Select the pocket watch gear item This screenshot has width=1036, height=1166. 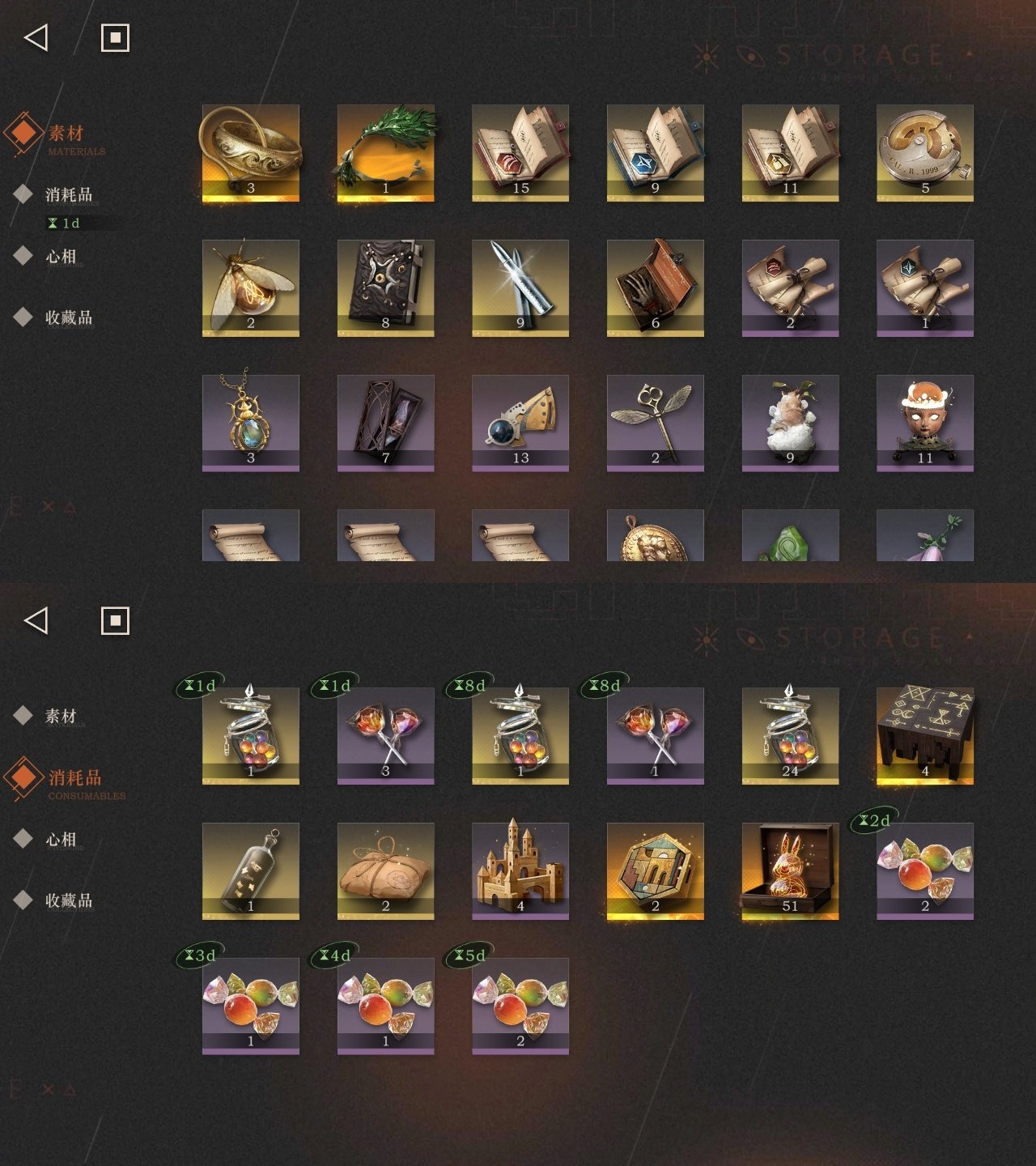pos(925,153)
